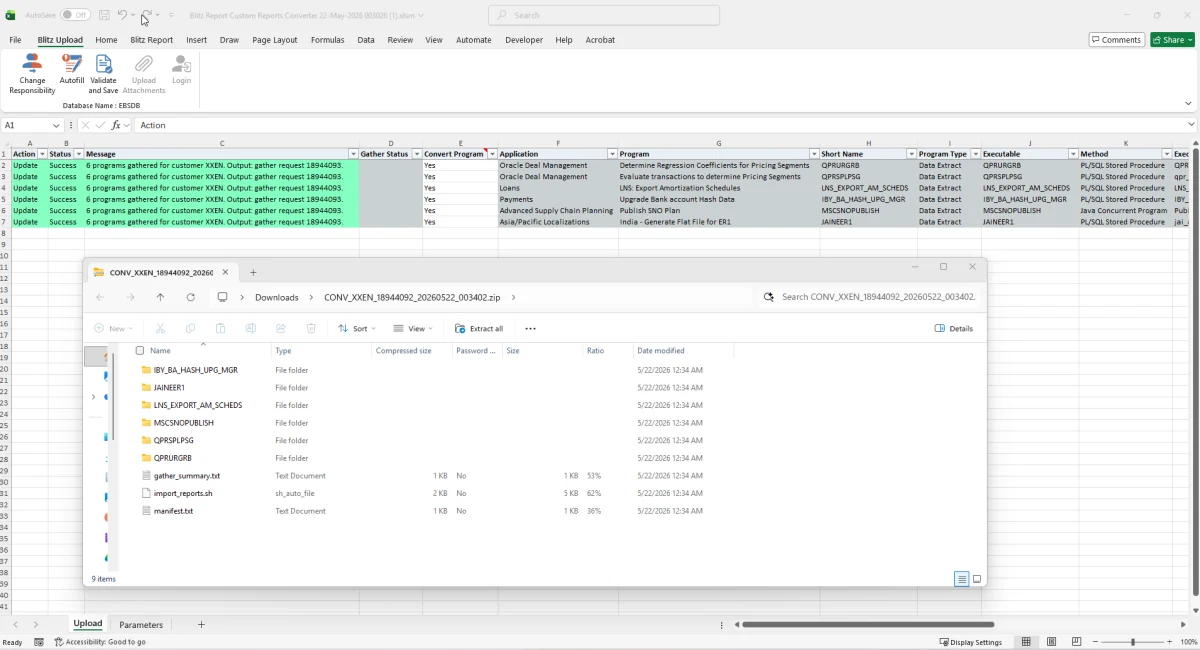Open the Page Layout ribbon tab

275,40
